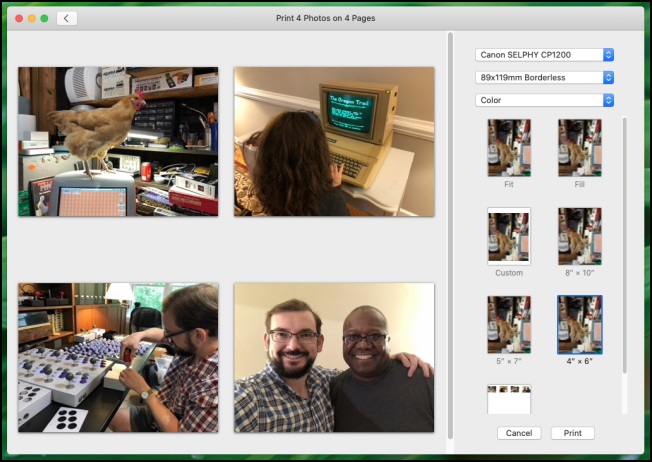This screenshot has width=652, height=462.
Task: Click the Cancel button
Action: [x=519, y=433]
